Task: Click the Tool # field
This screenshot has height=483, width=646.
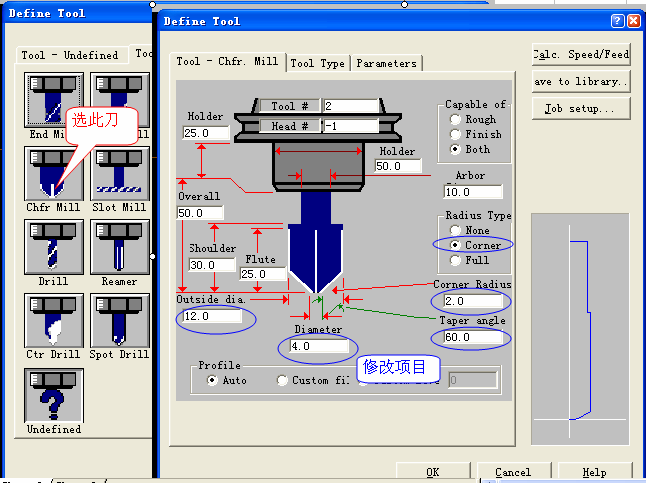Action: pos(351,106)
